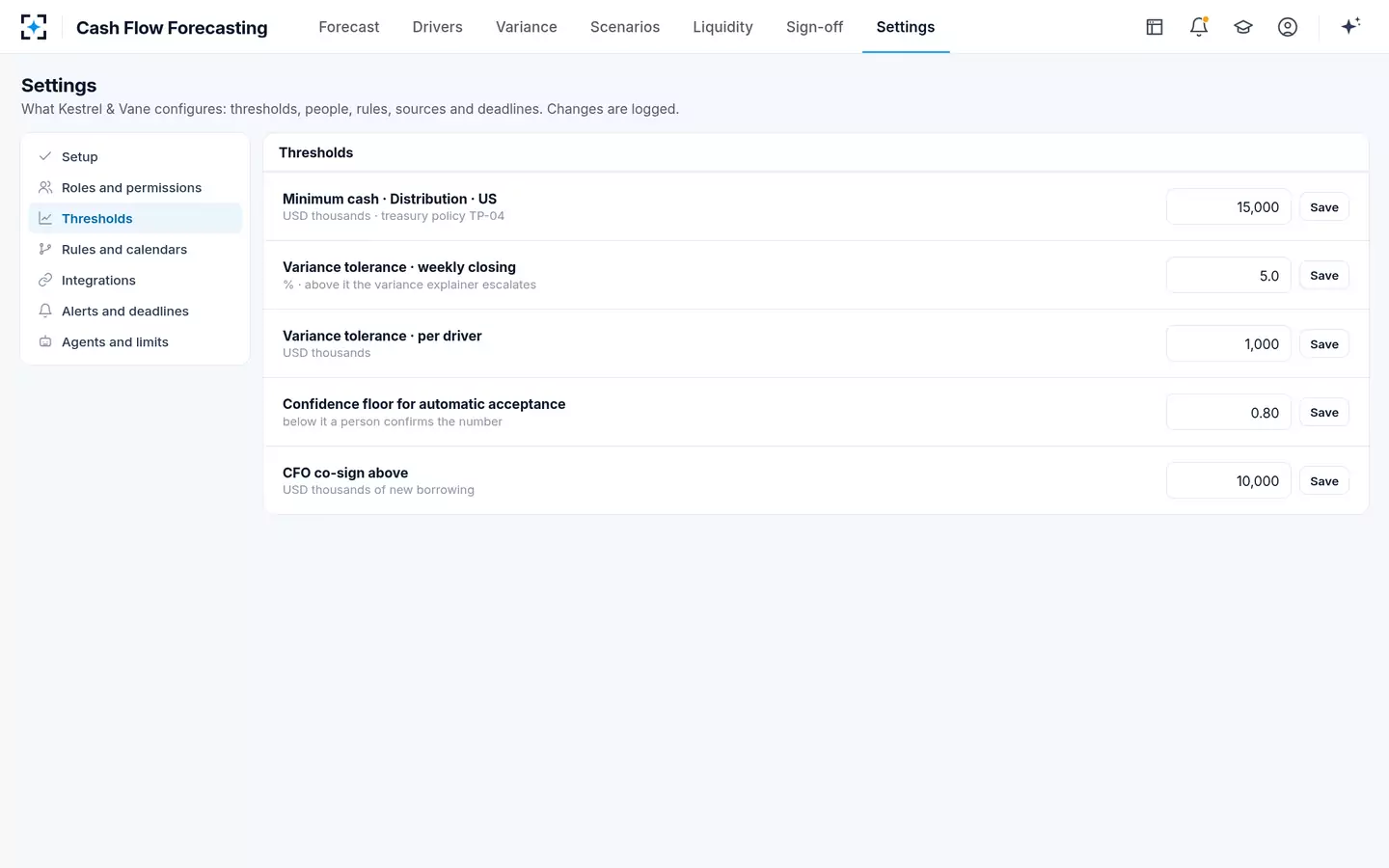Viewport: 1389px width, 868px height.
Task: Open the Sign-off tab
Action: click(x=815, y=27)
